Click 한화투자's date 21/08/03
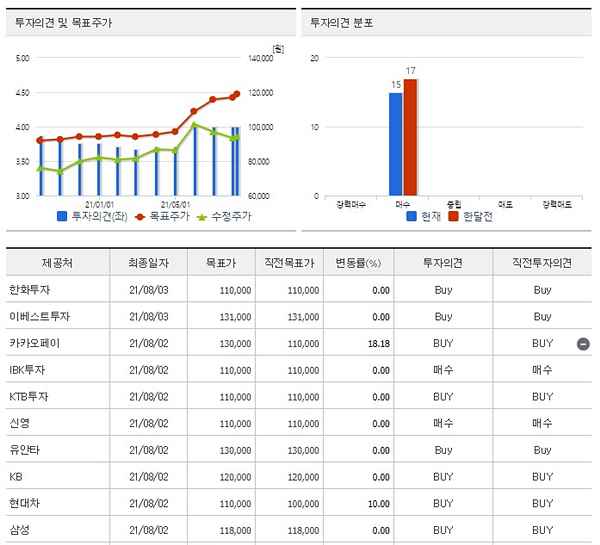This screenshot has width=600, height=545. 148,290
